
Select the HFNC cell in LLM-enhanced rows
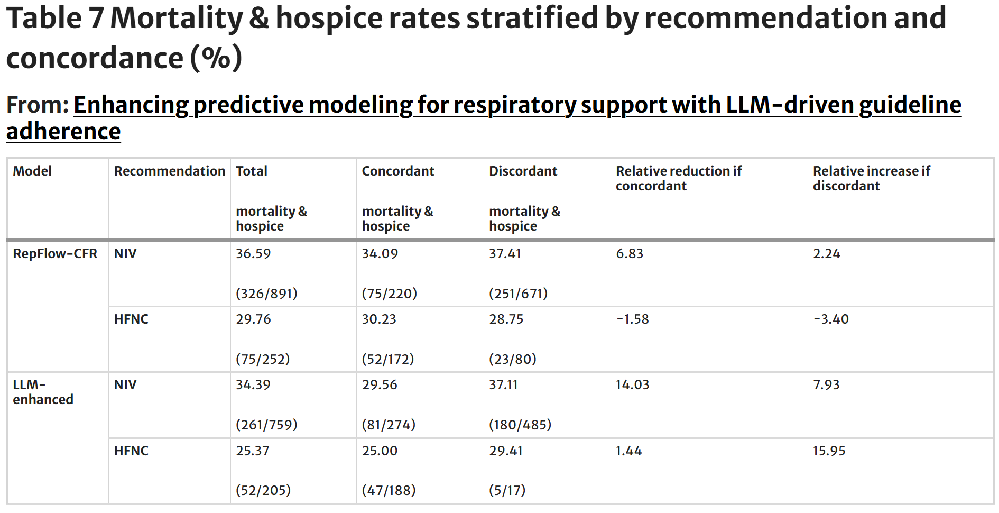point(131,450)
